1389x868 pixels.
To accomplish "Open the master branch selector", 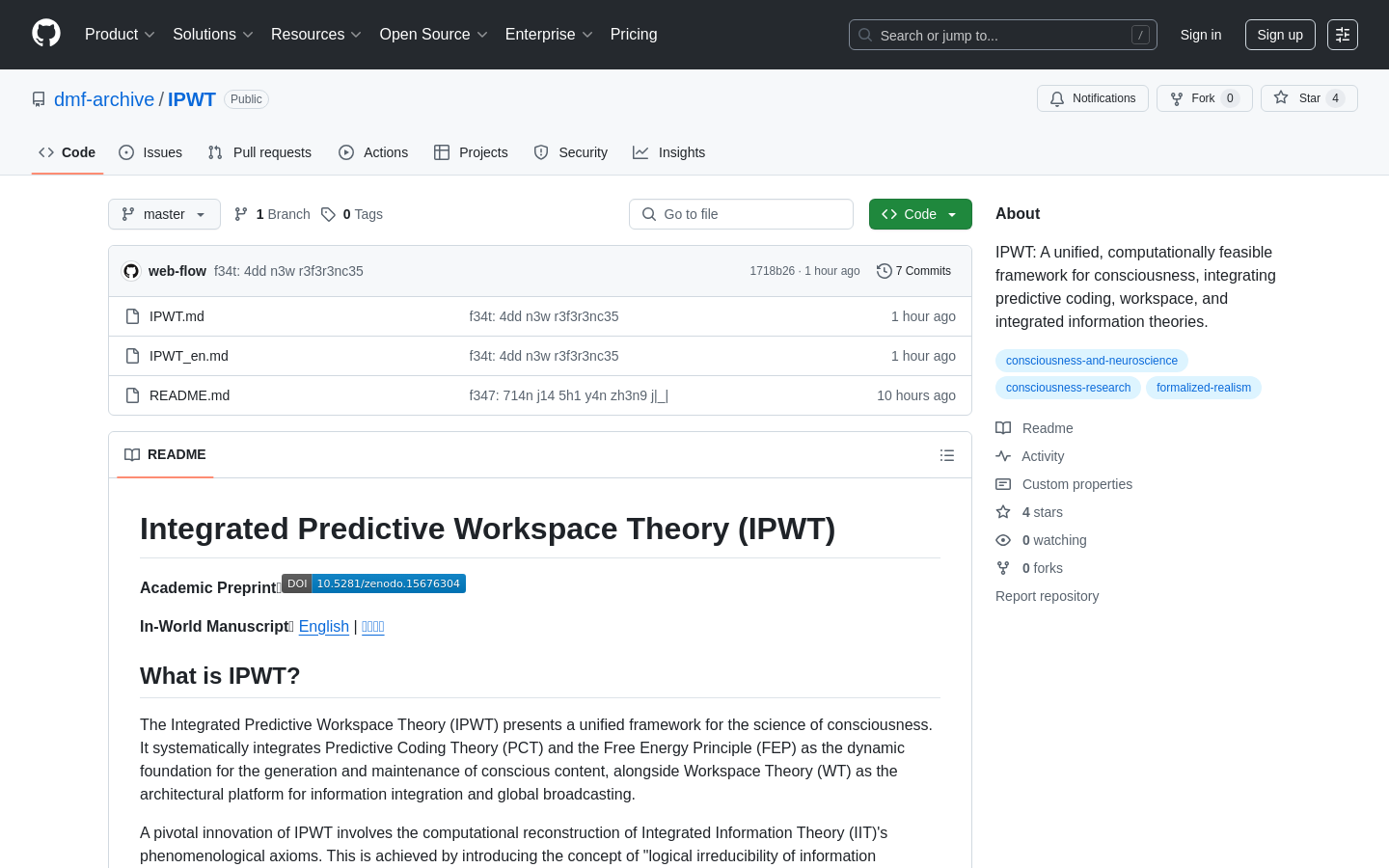I will click(164, 214).
